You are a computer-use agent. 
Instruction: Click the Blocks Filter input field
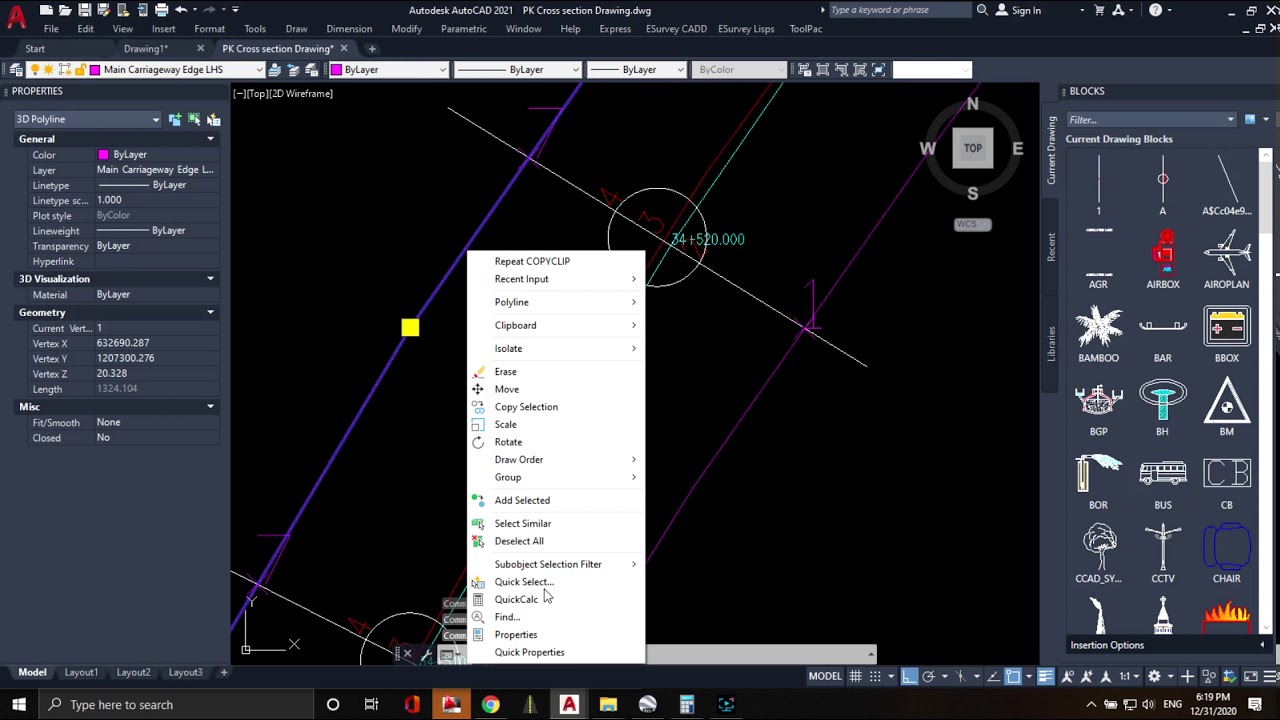point(1150,119)
